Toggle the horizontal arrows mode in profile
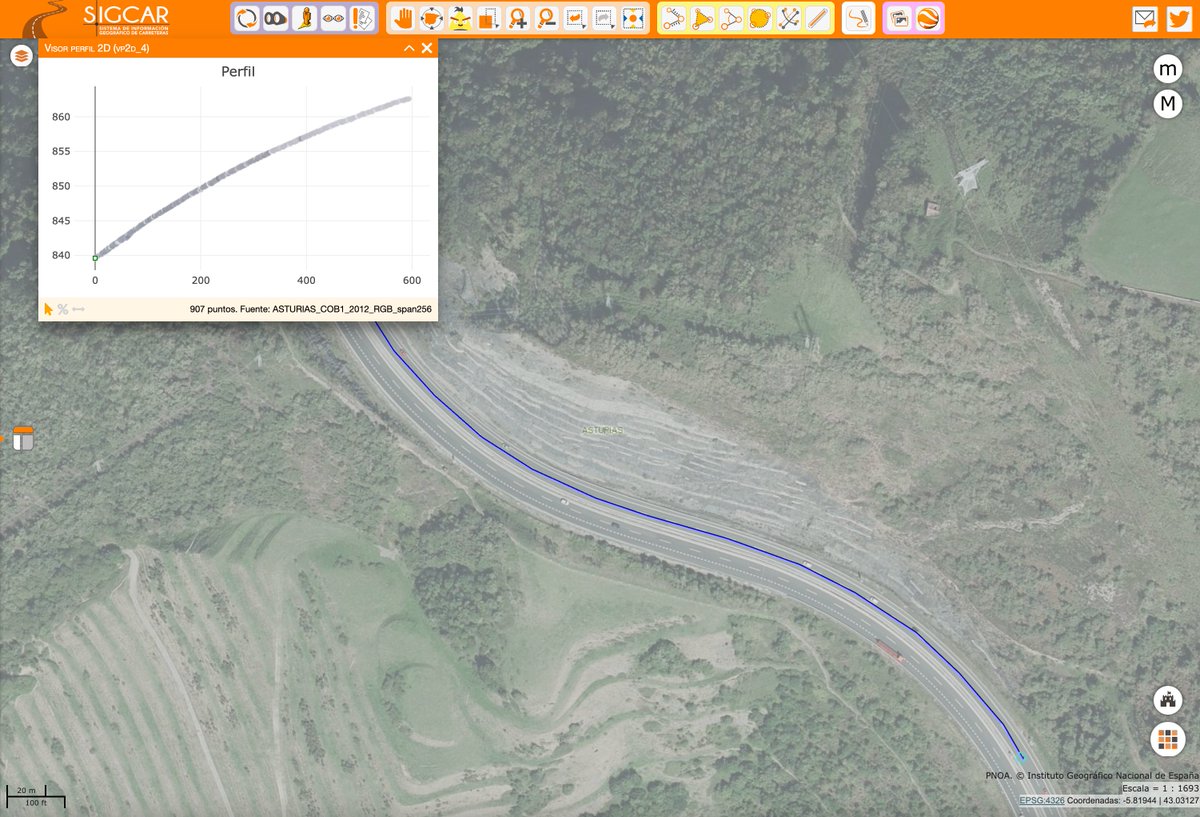The height and width of the screenshot is (817, 1200). (79, 309)
